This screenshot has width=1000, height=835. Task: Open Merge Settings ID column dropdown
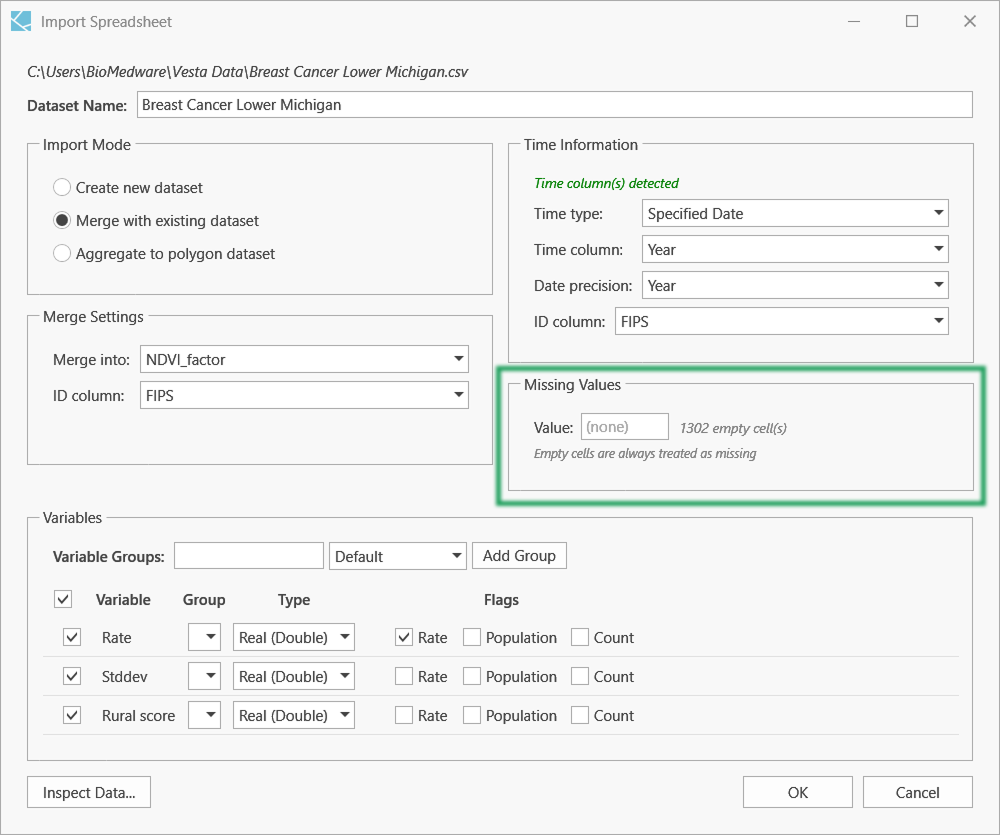pos(304,395)
